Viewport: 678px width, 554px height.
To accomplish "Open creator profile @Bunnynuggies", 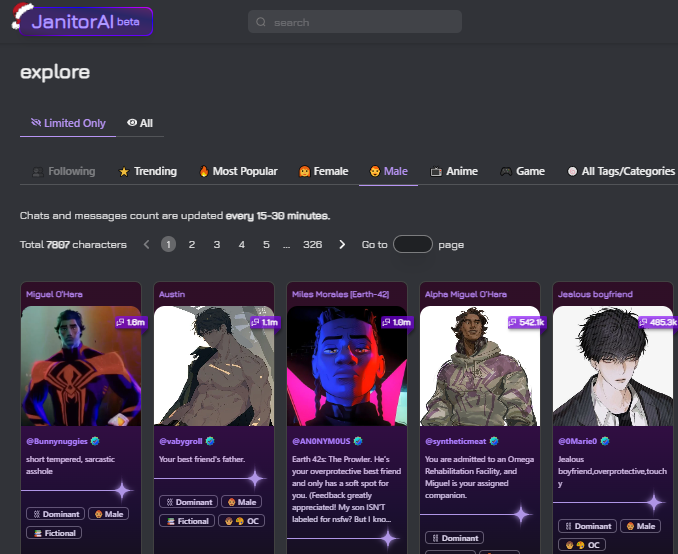I will pyautogui.click(x=57, y=441).
